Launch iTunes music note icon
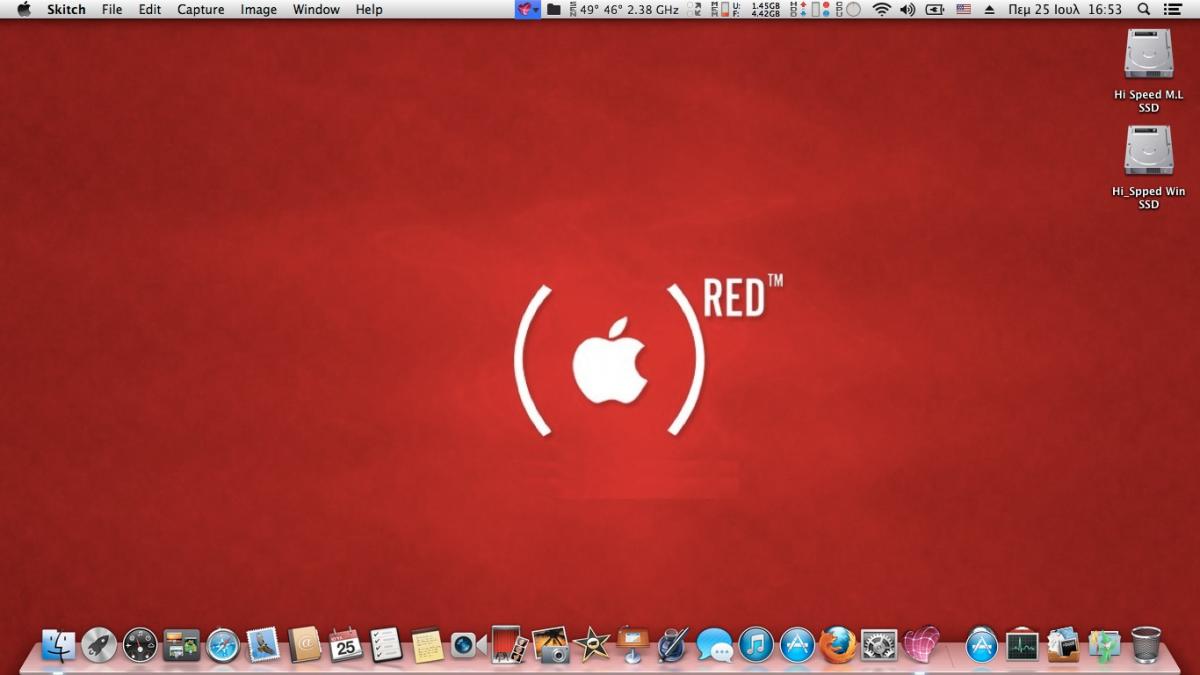Image resolution: width=1200 pixels, height=675 pixels. pos(756,645)
